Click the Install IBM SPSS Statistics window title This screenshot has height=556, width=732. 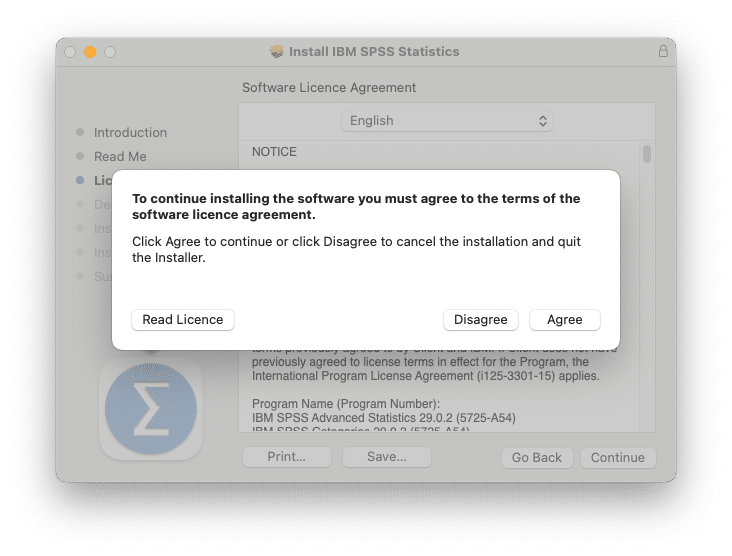pyautogui.click(x=374, y=51)
